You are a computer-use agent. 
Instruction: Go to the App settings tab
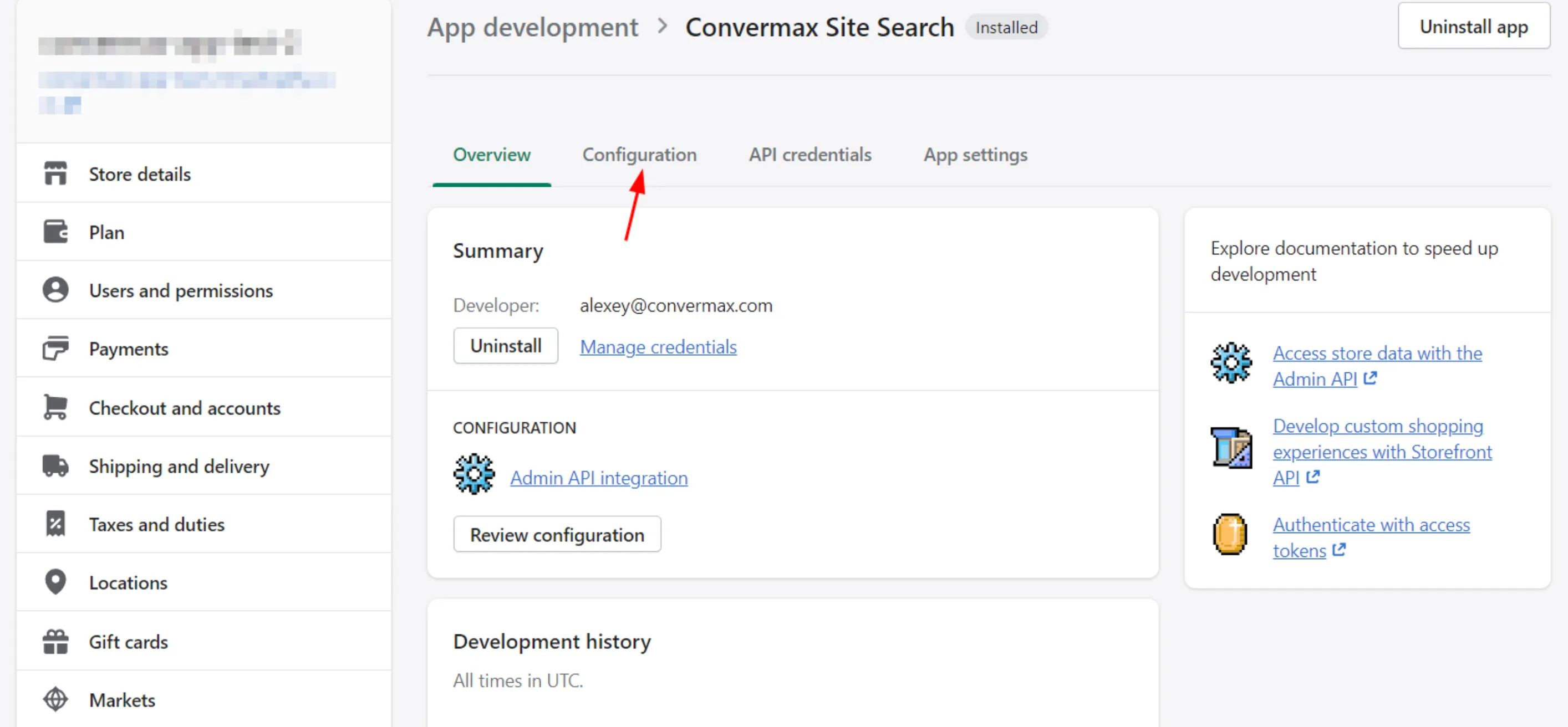point(975,155)
